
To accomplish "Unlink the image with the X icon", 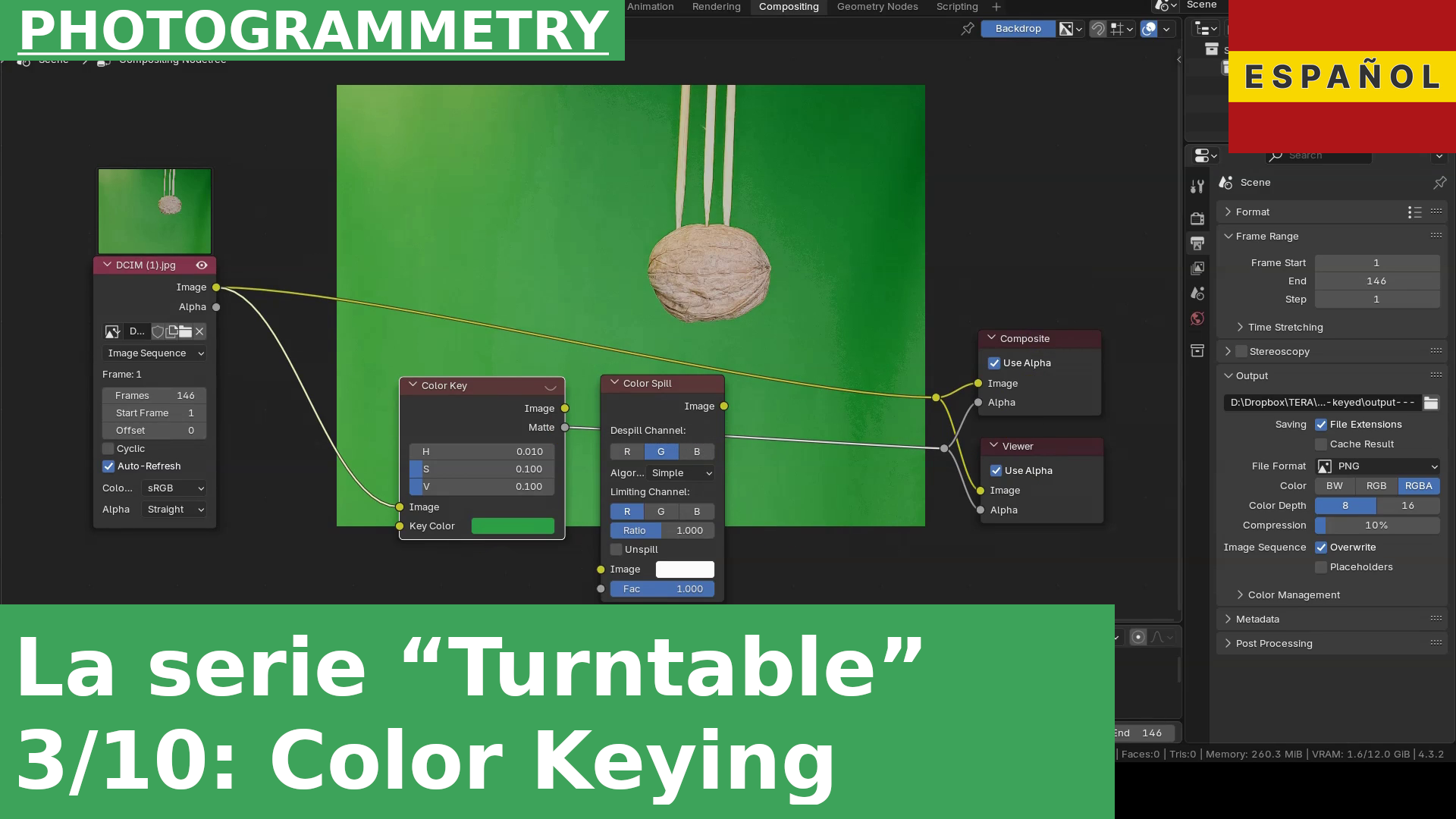I will [199, 331].
